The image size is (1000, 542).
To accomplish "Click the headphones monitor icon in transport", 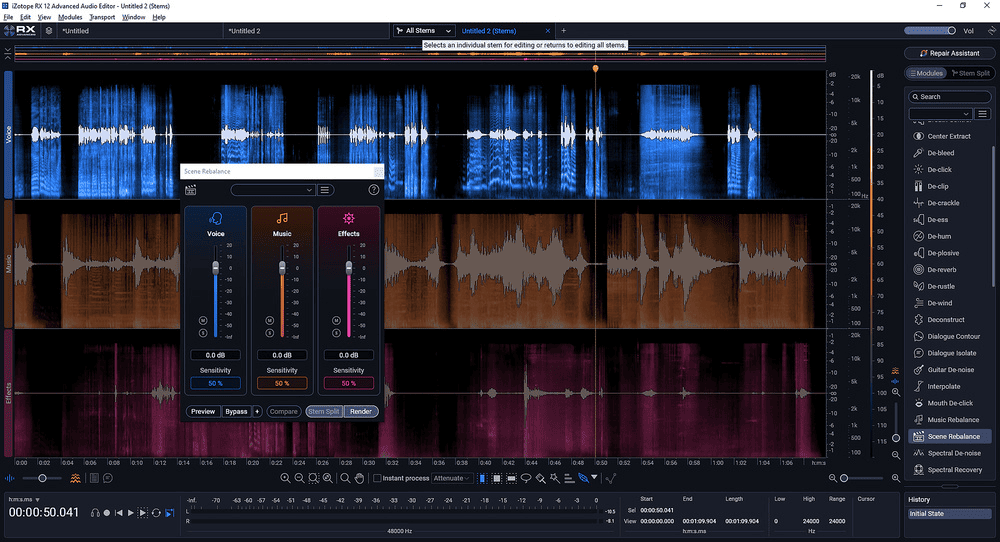I will pyautogui.click(x=95, y=513).
